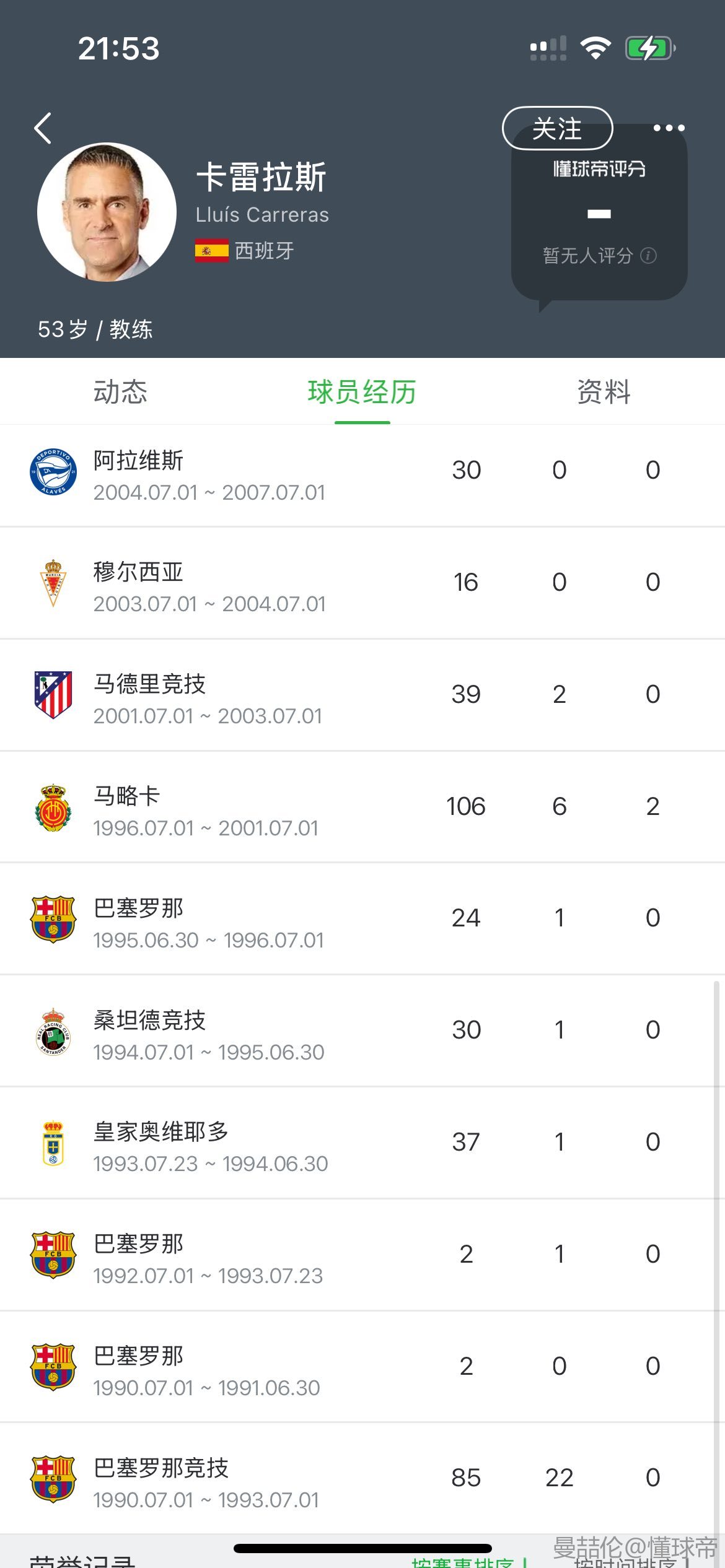The width and height of the screenshot is (725, 1568).
Task: Tap the Mallorca club crest
Action: pos(53,808)
